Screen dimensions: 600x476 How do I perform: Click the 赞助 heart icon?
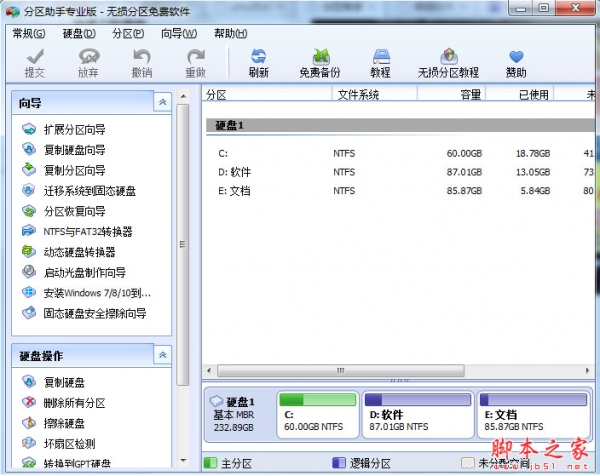516,57
